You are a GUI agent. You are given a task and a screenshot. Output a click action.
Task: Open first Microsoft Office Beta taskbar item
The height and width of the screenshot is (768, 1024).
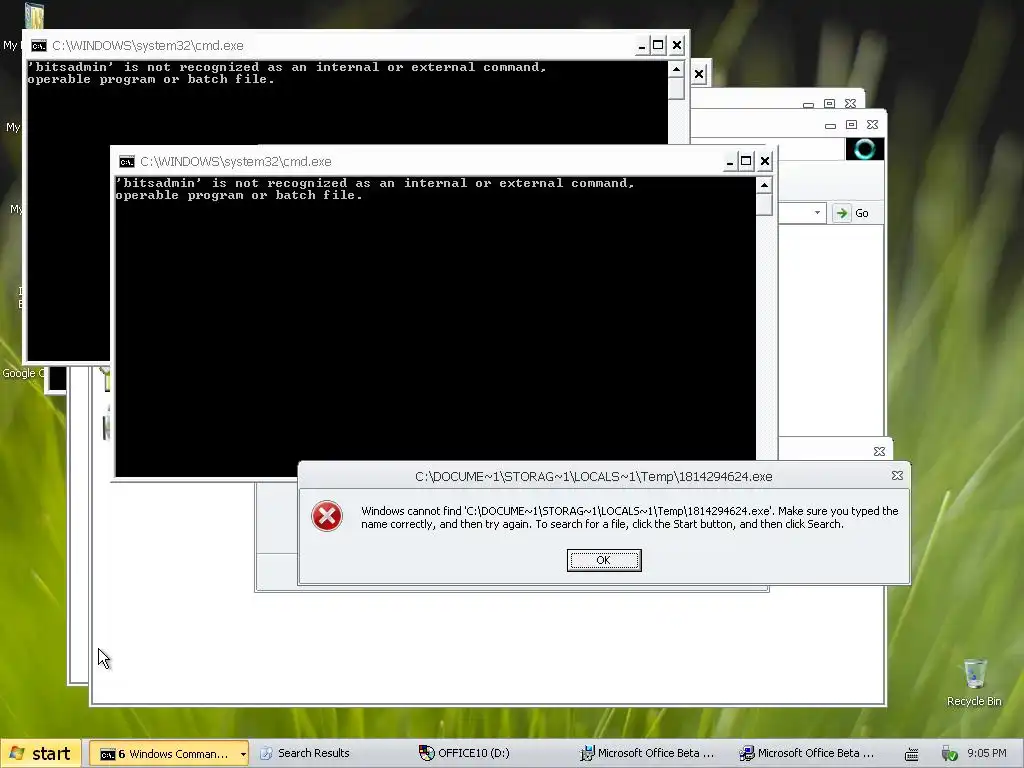[648, 753]
